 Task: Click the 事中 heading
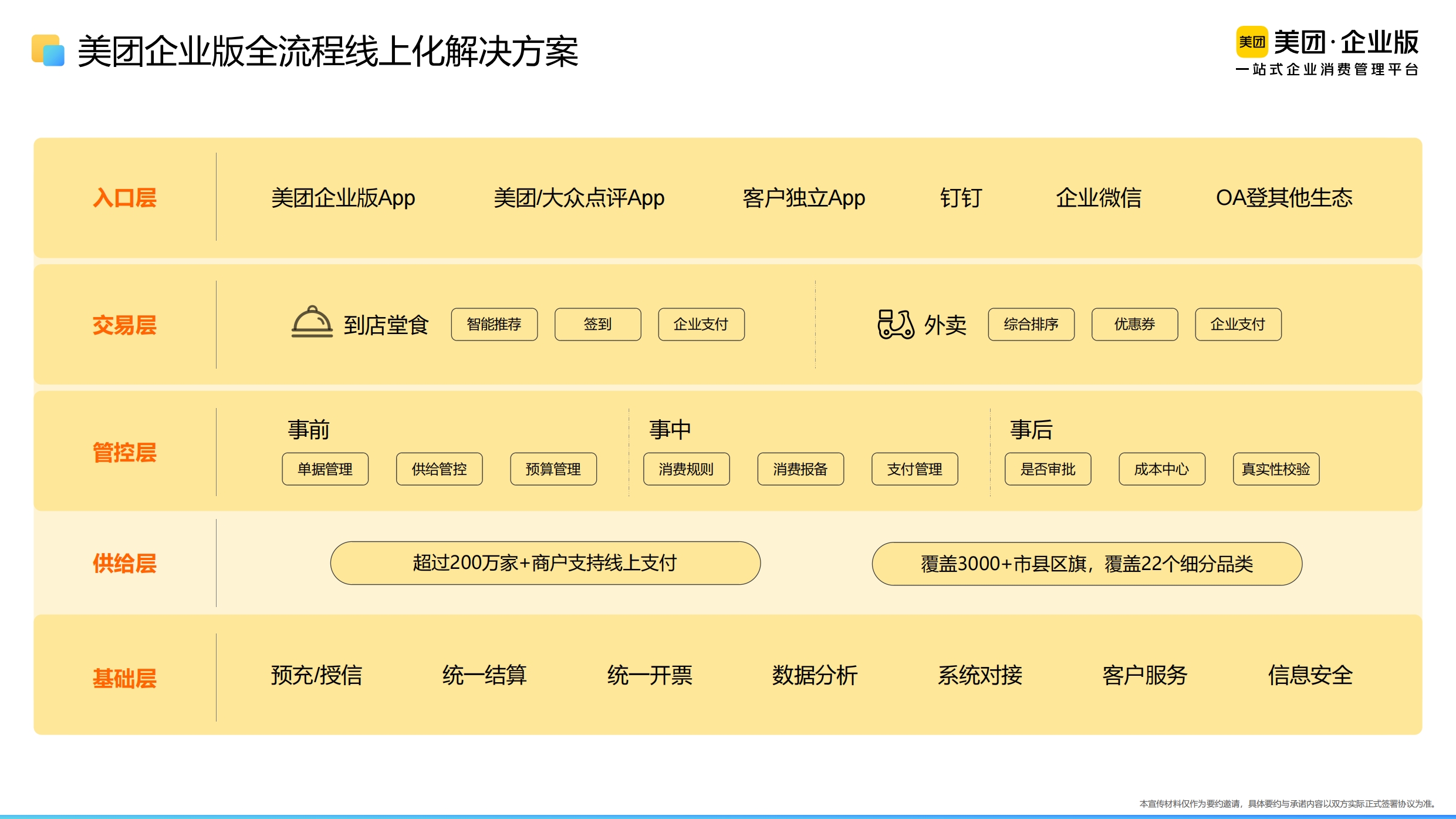coord(670,429)
